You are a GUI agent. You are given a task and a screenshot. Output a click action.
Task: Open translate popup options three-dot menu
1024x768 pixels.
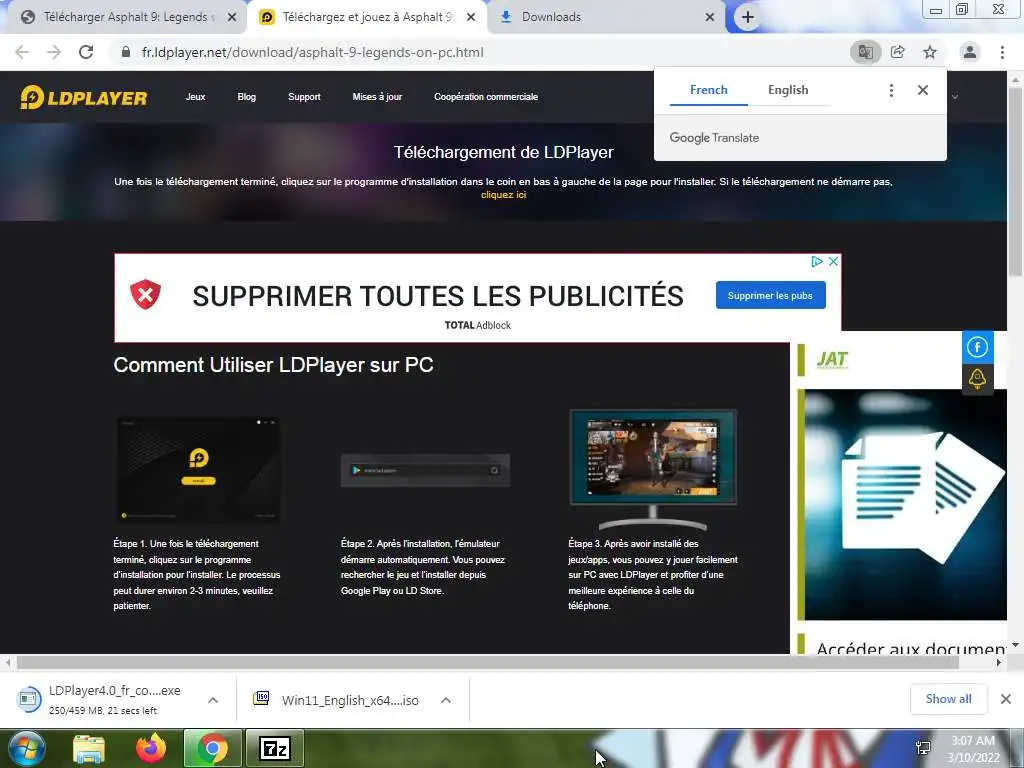click(891, 90)
